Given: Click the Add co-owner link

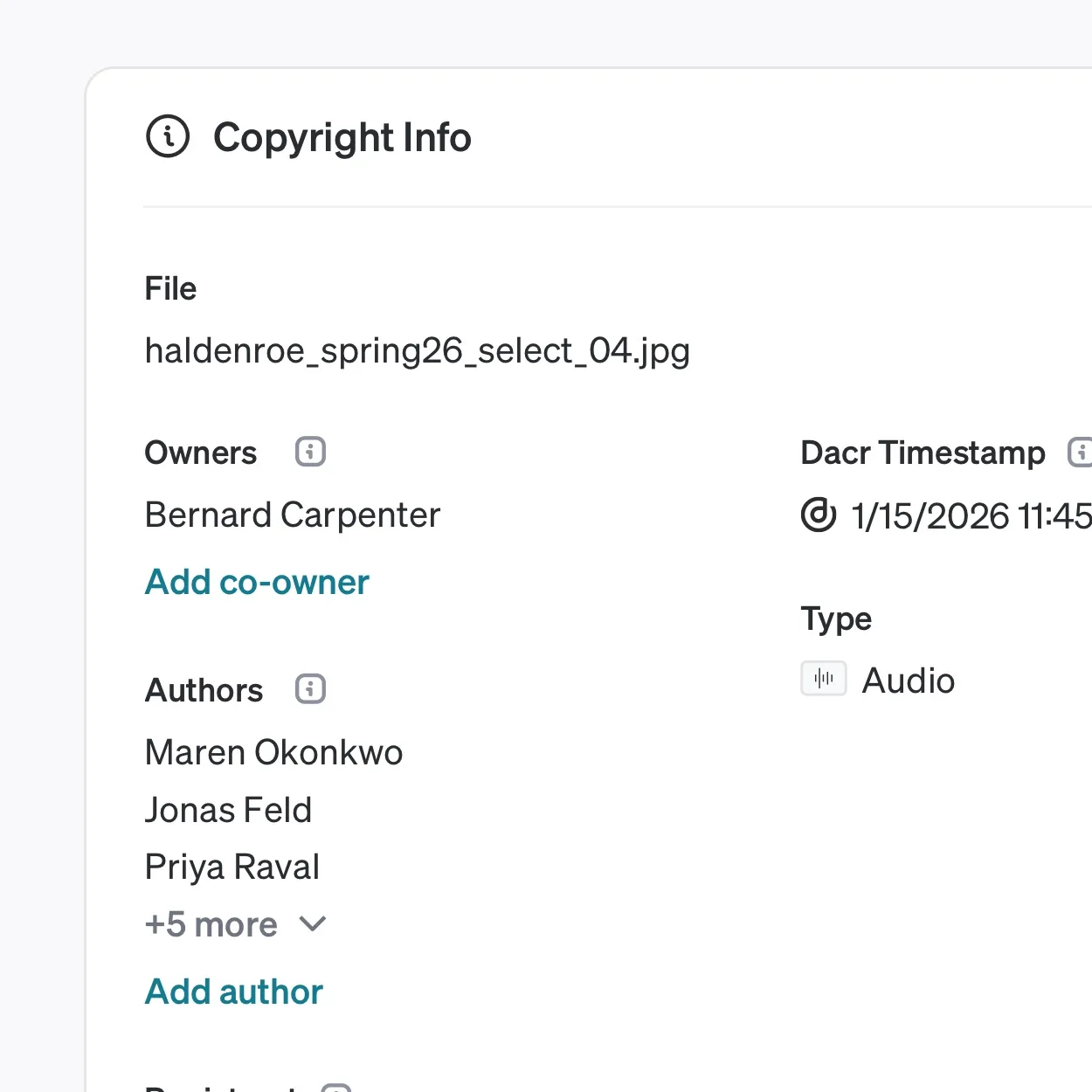Looking at the screenshot, I should [257, 582].
